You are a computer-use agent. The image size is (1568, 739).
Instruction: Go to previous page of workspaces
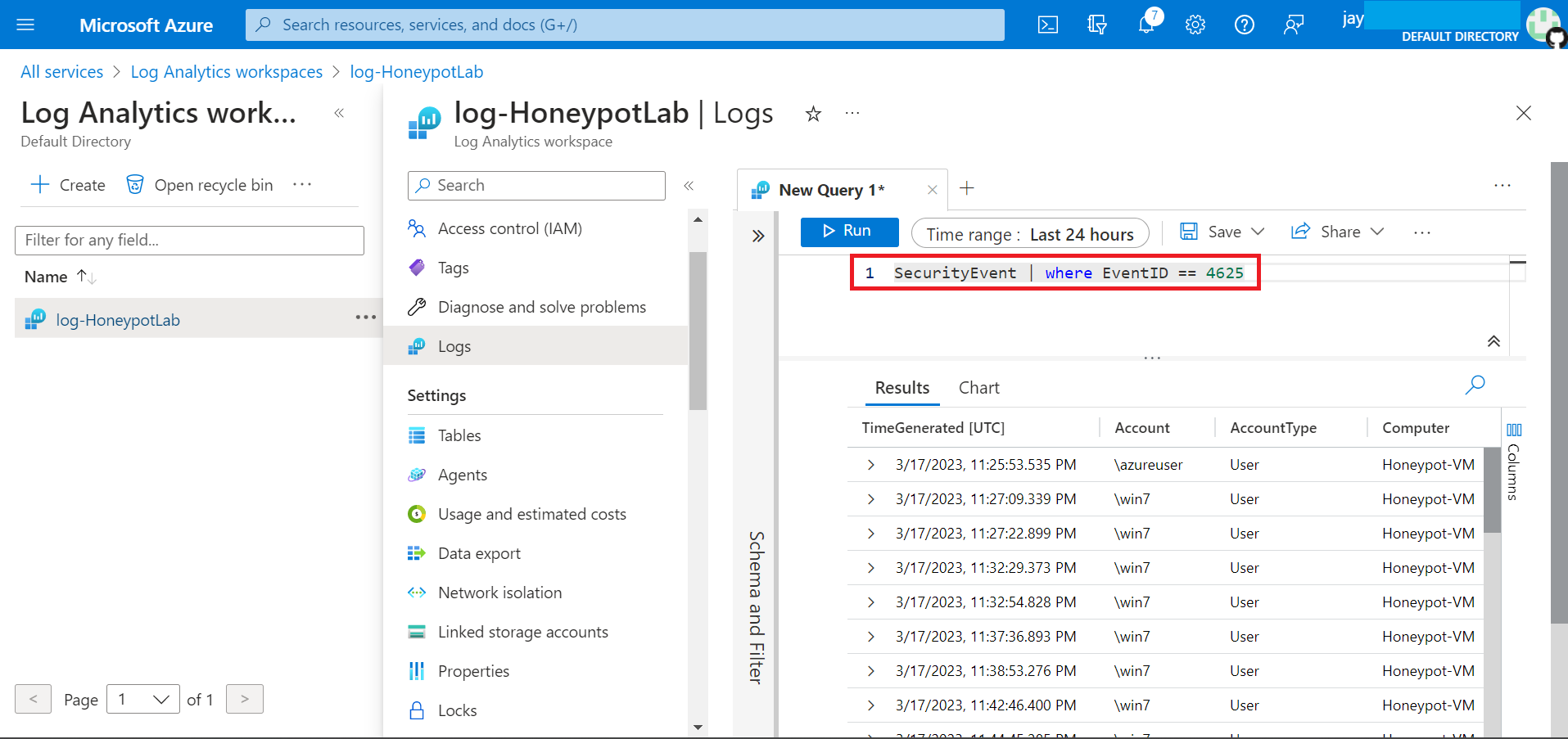coord(33,699)
